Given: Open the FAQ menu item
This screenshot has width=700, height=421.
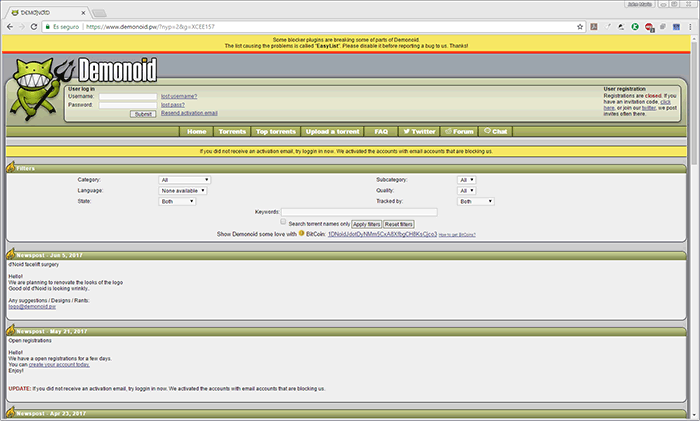Looking at the screenshot, I should (381, 131).
